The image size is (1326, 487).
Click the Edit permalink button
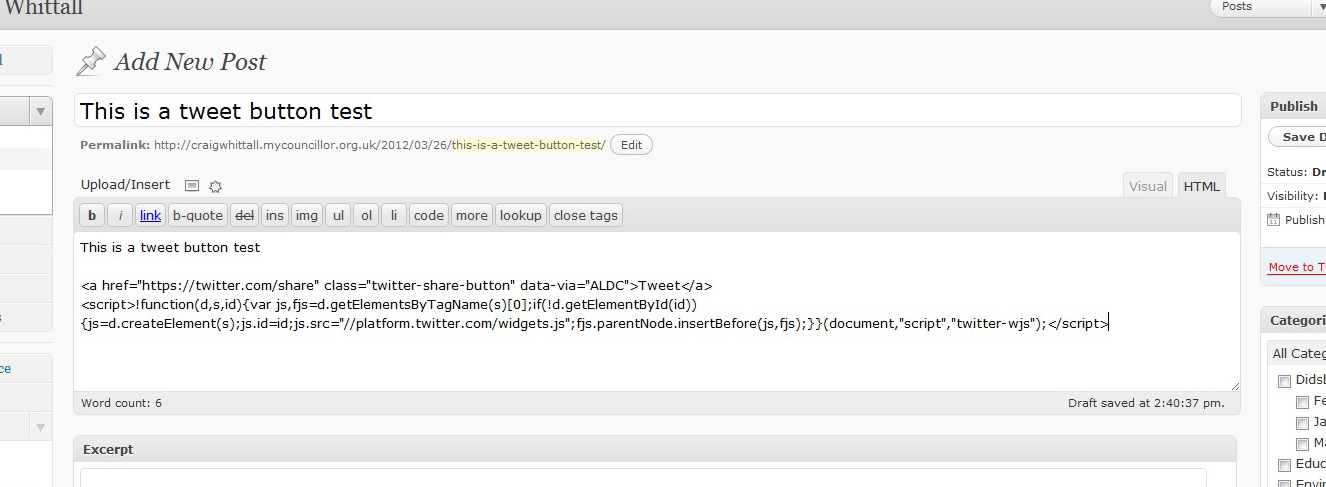(631, 145)
